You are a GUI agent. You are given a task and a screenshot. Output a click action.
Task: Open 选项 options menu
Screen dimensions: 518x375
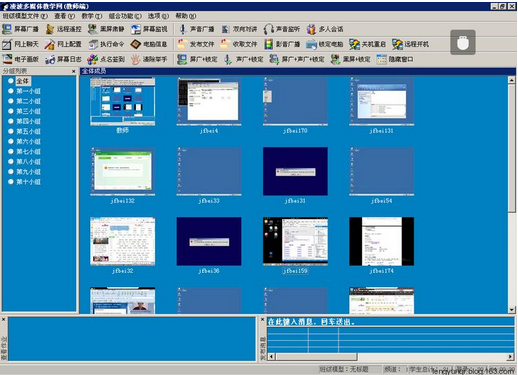158,16
